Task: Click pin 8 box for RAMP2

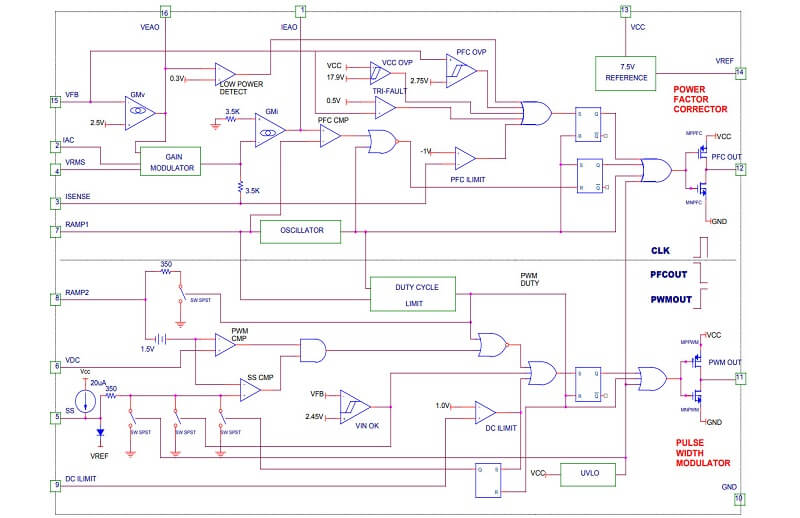Action: [56, 299]
